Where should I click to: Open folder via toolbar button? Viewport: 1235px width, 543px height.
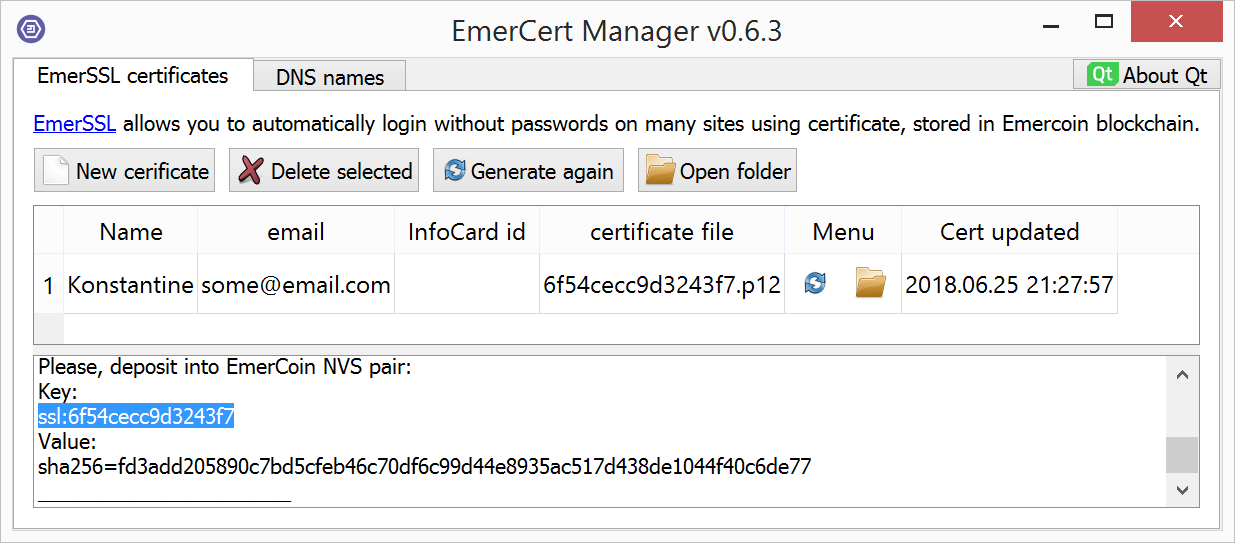point(718,171)
